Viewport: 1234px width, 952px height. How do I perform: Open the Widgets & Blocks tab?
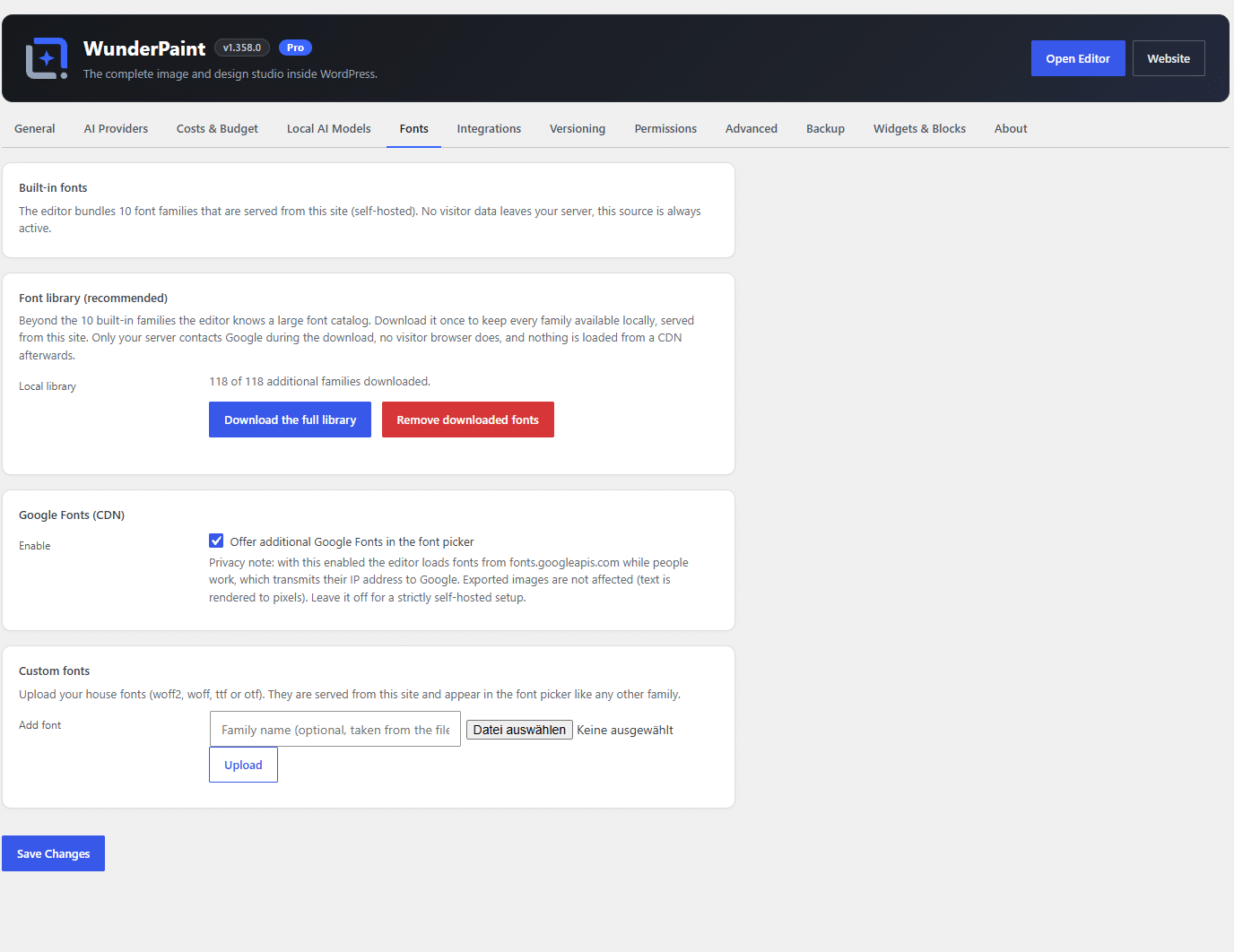[919, 129]
